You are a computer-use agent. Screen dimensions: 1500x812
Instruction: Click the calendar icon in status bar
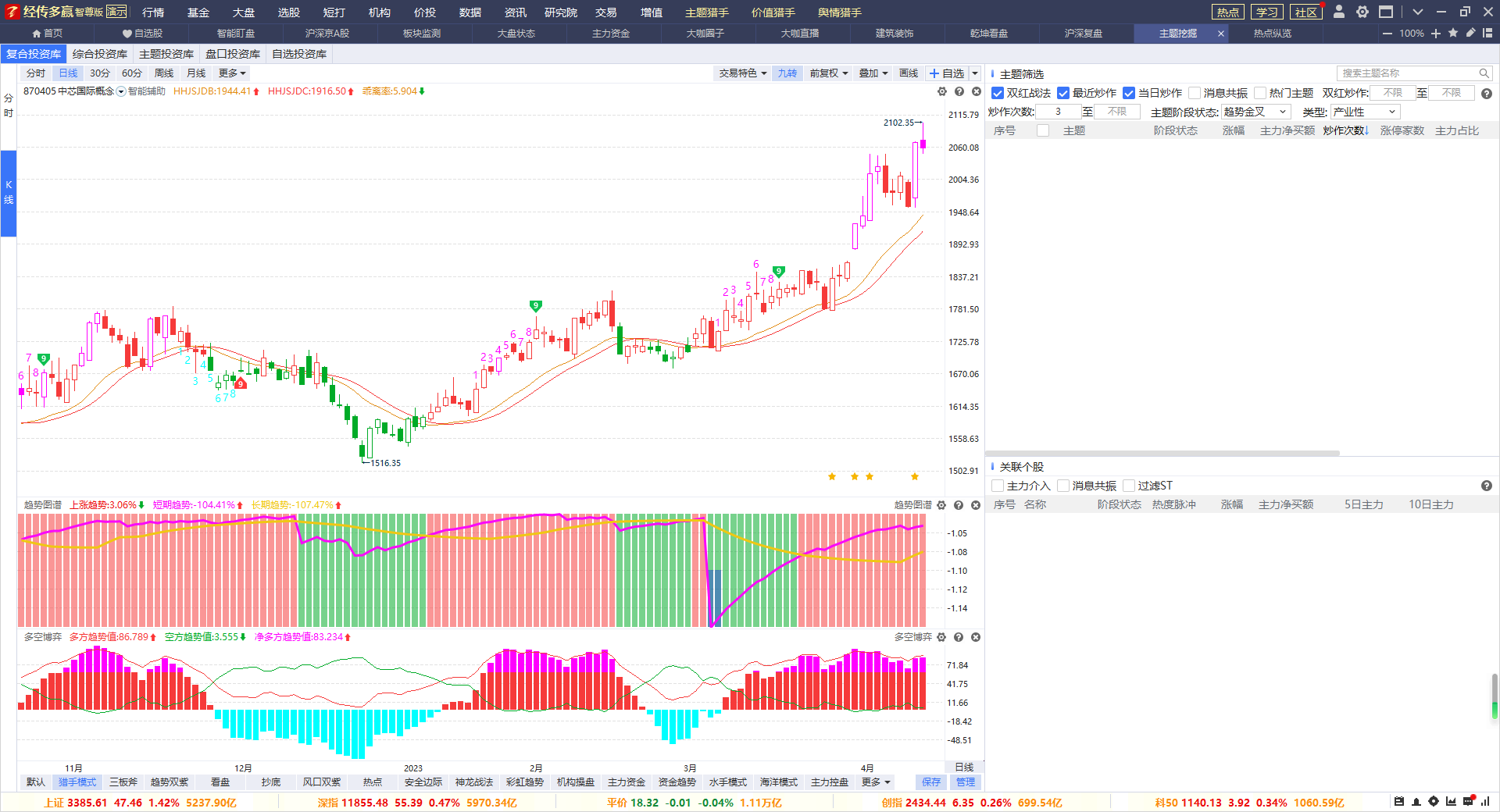[x=1398, y=801]
